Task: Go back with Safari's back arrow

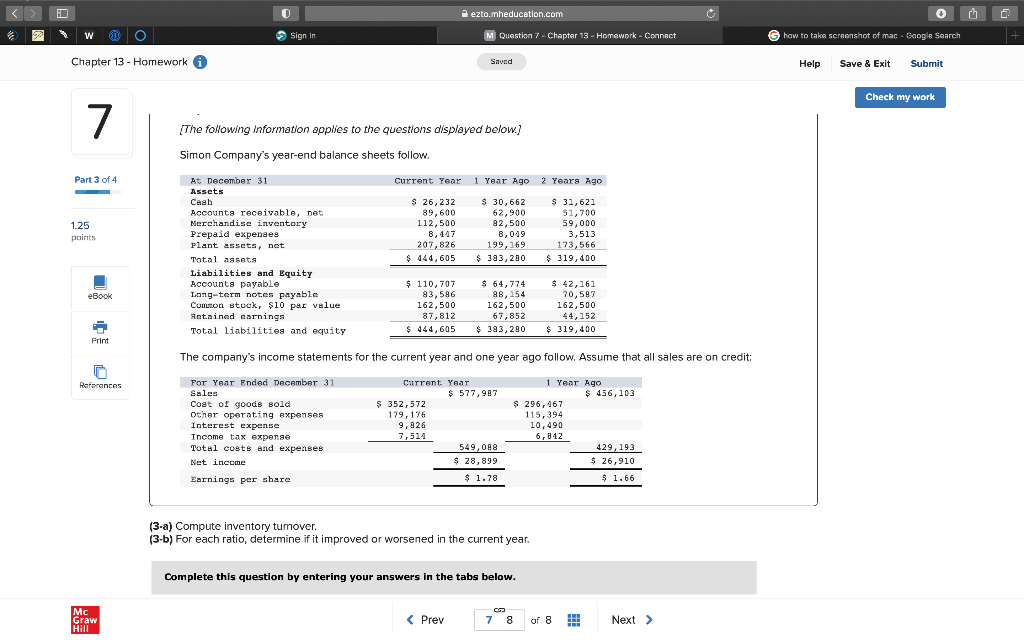Action: pos(14,13)
